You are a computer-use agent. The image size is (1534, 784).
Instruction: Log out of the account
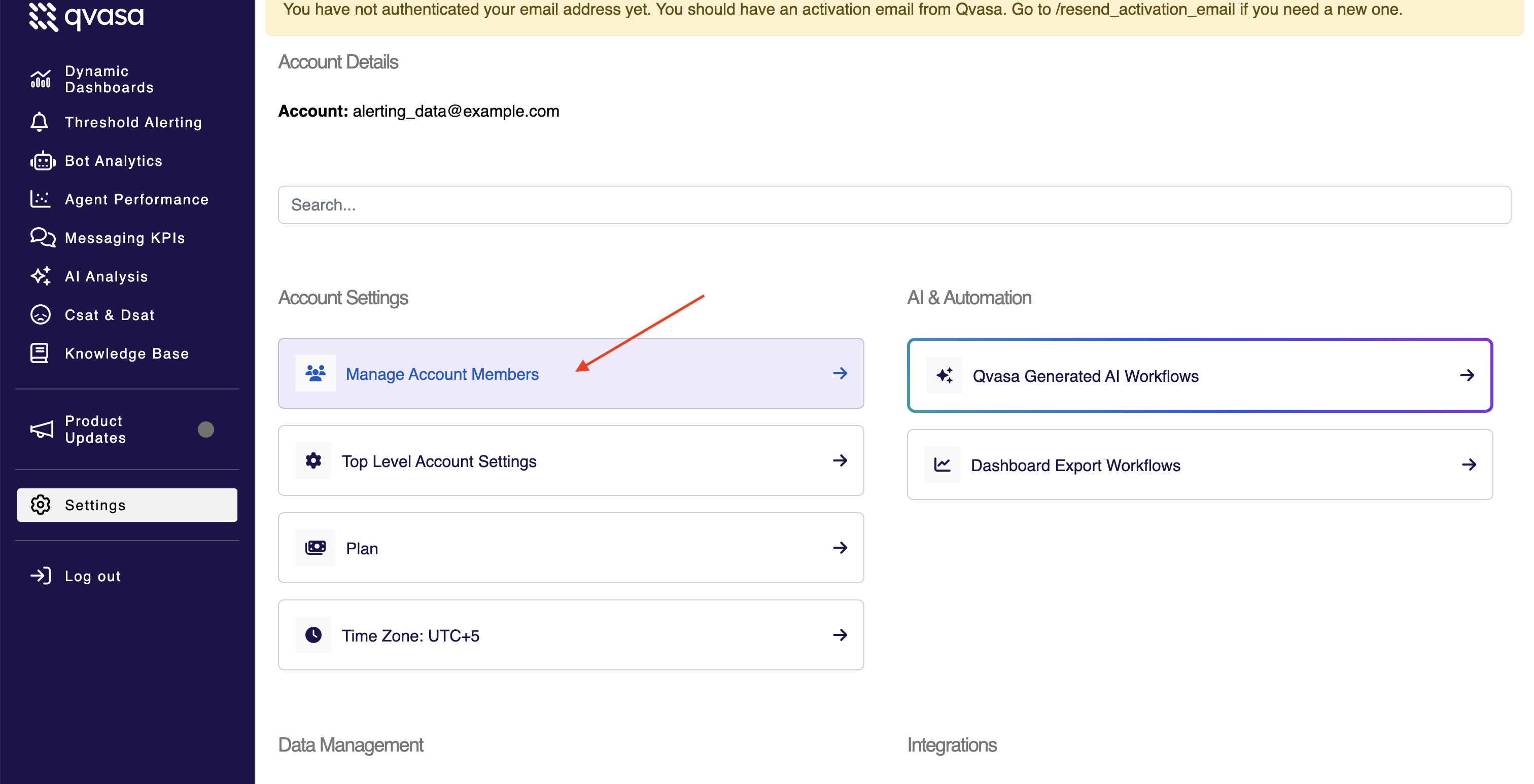click(127, 576)
